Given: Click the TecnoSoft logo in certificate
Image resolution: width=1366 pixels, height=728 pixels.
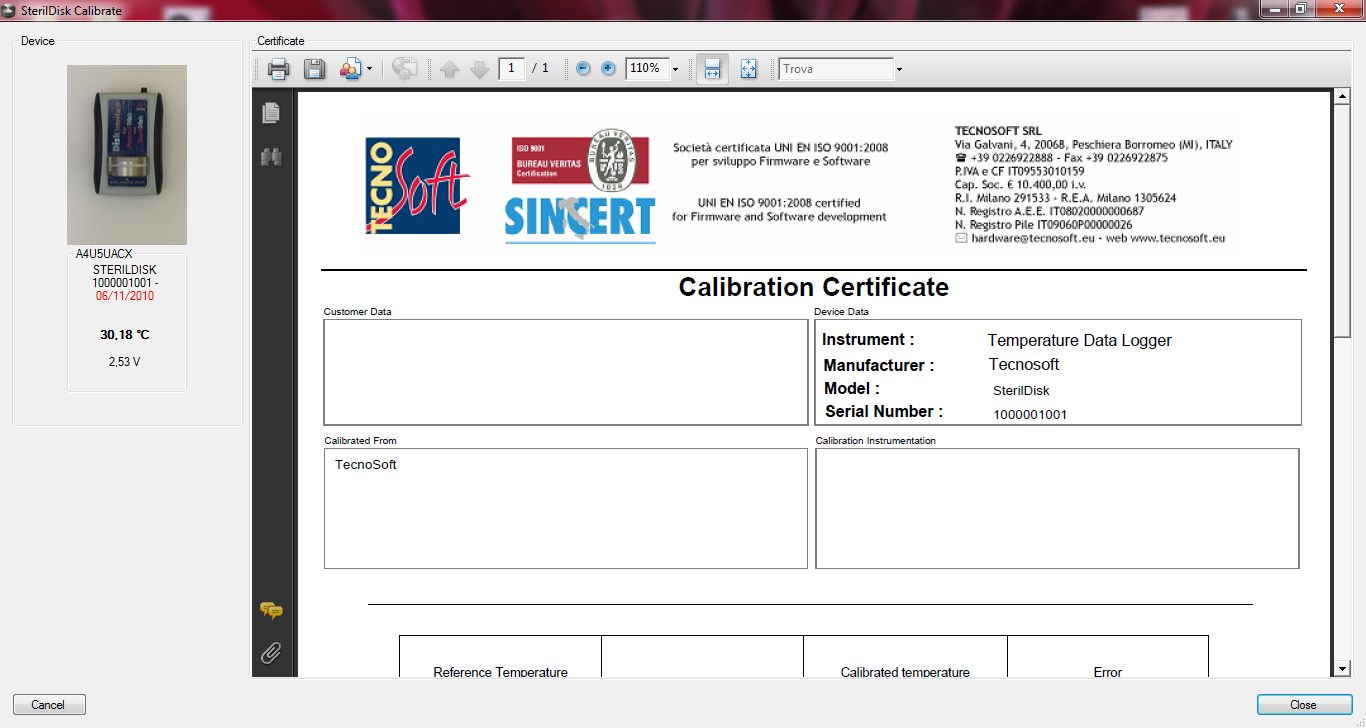Looking at the screenshot, I should [x=417, y=186].
